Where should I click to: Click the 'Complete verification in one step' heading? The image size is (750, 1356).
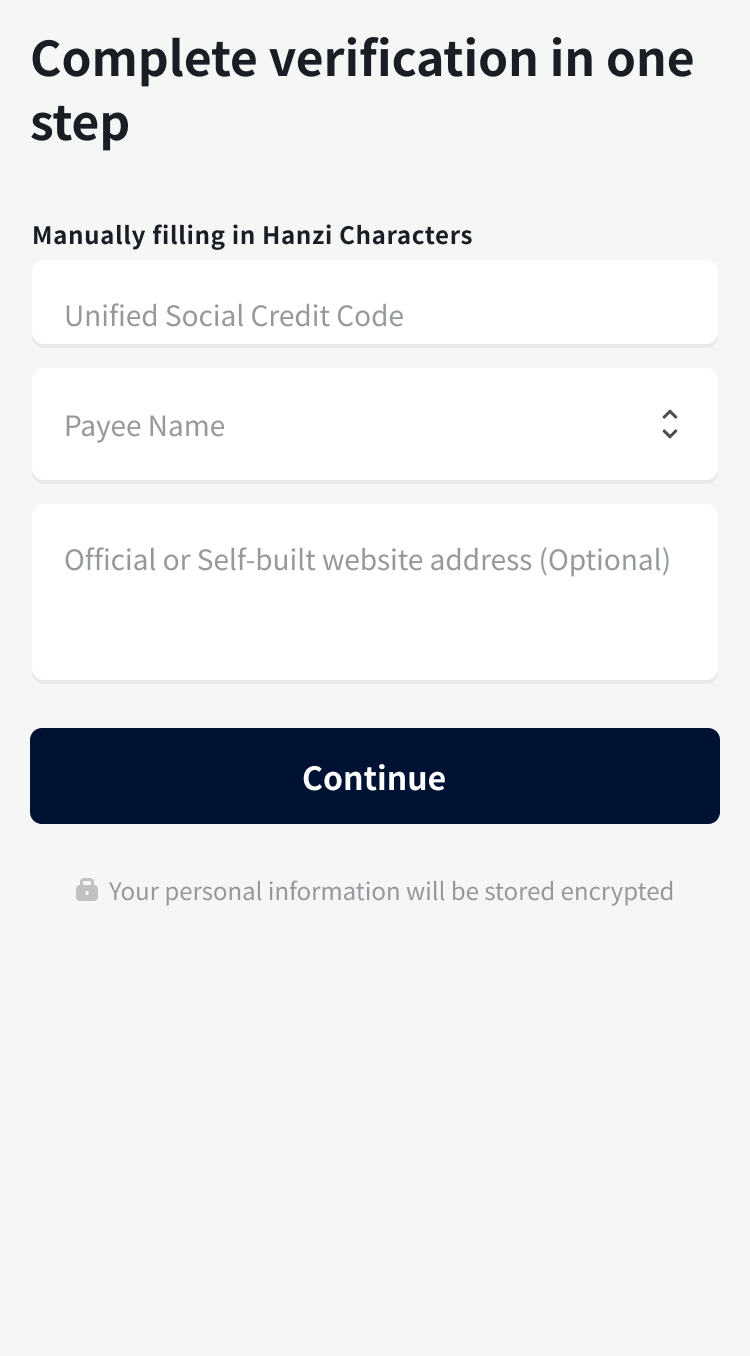[362, 90]
